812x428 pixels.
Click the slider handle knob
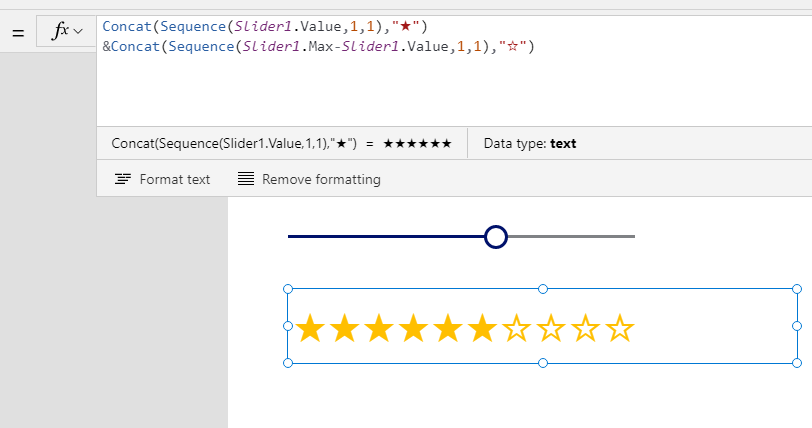point(496,237)
